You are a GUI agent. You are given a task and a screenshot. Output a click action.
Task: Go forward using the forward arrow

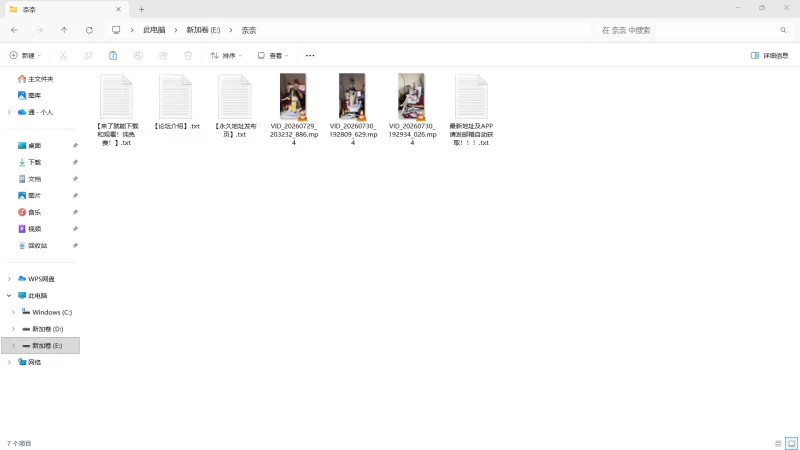point(39,30)
